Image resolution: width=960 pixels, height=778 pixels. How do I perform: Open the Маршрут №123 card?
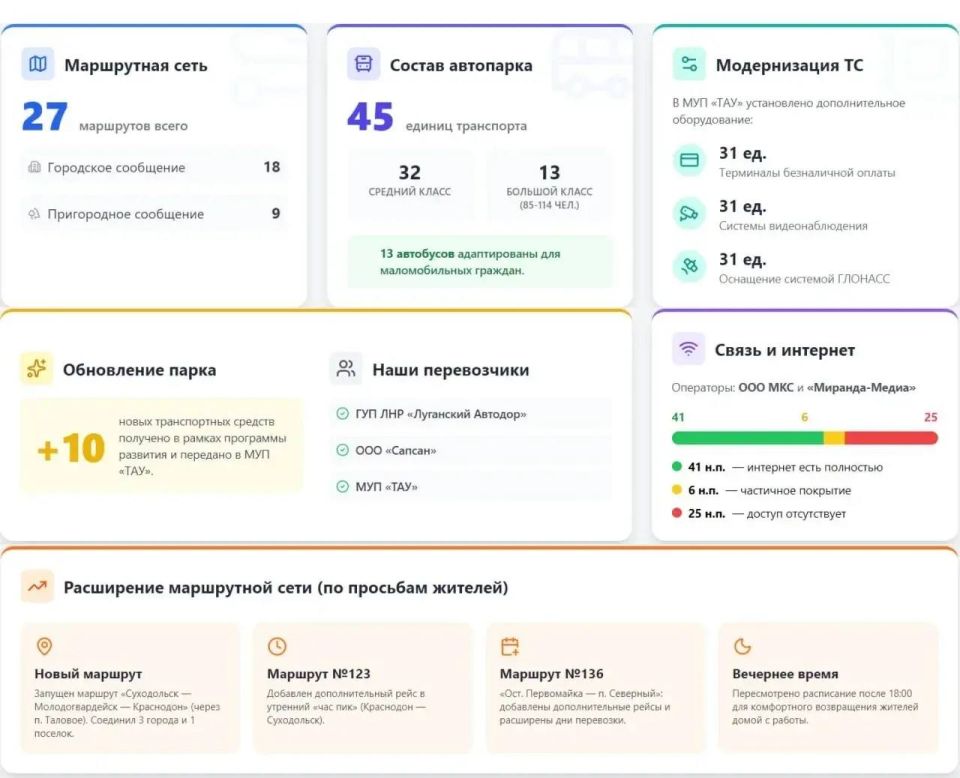362,688
